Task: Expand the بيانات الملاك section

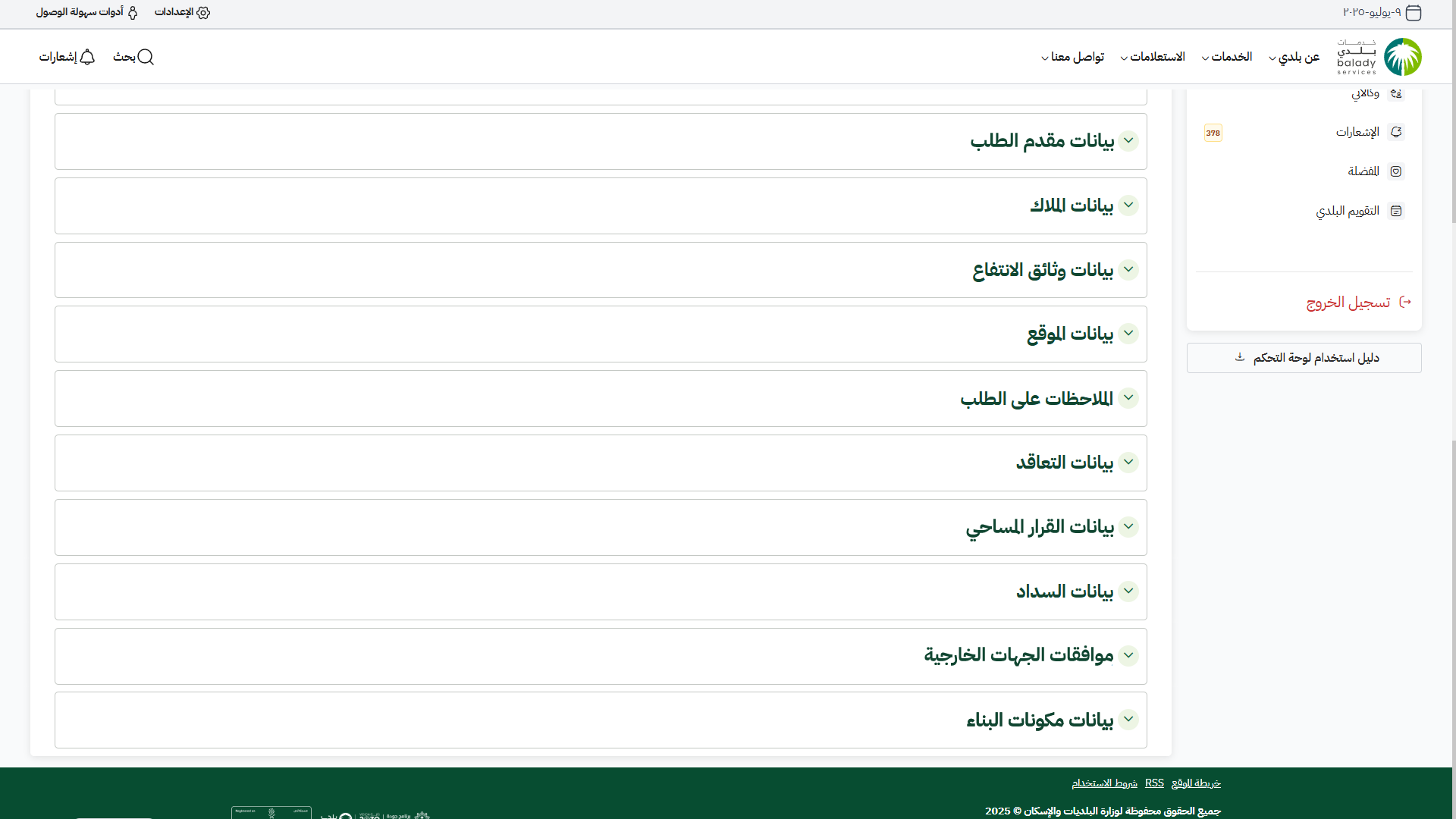Action: [x=1128, y=206]
